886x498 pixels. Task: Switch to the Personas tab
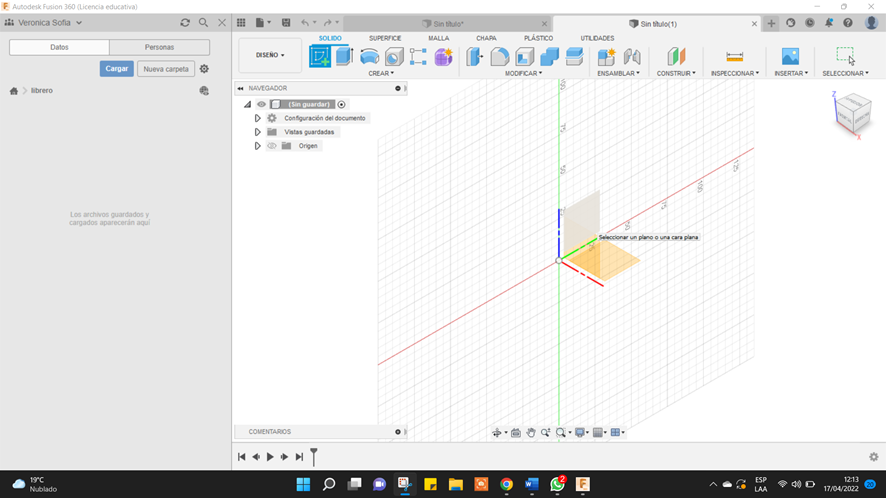point(159,47)
